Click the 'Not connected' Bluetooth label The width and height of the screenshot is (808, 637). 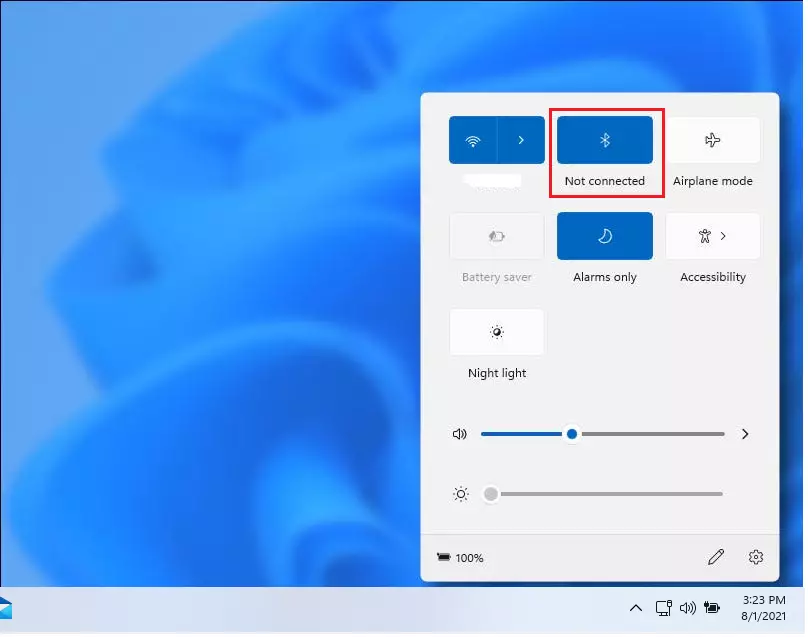tap(604, 181)
